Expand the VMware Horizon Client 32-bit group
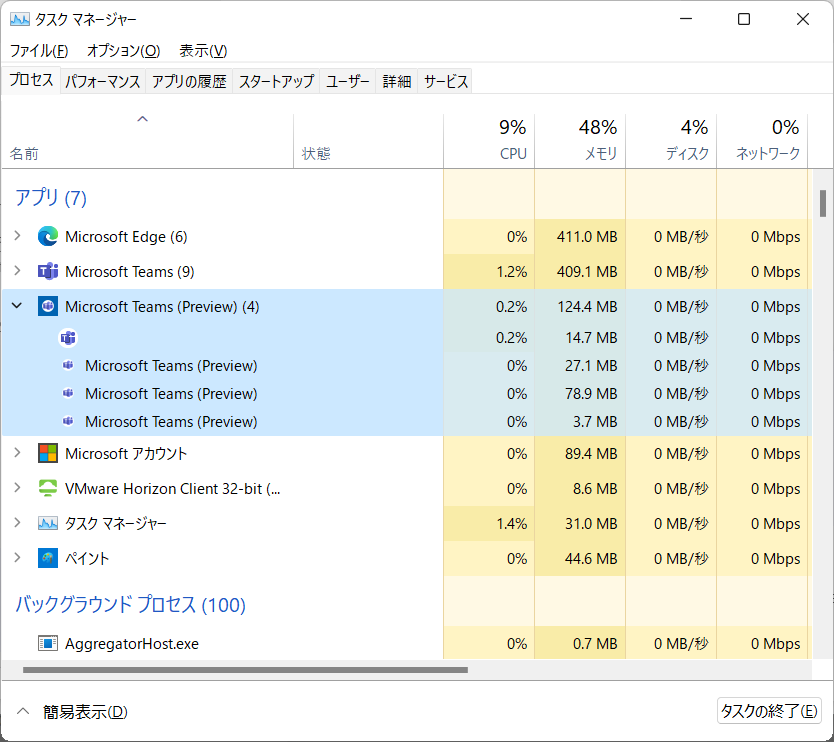 tap(17, 488)
